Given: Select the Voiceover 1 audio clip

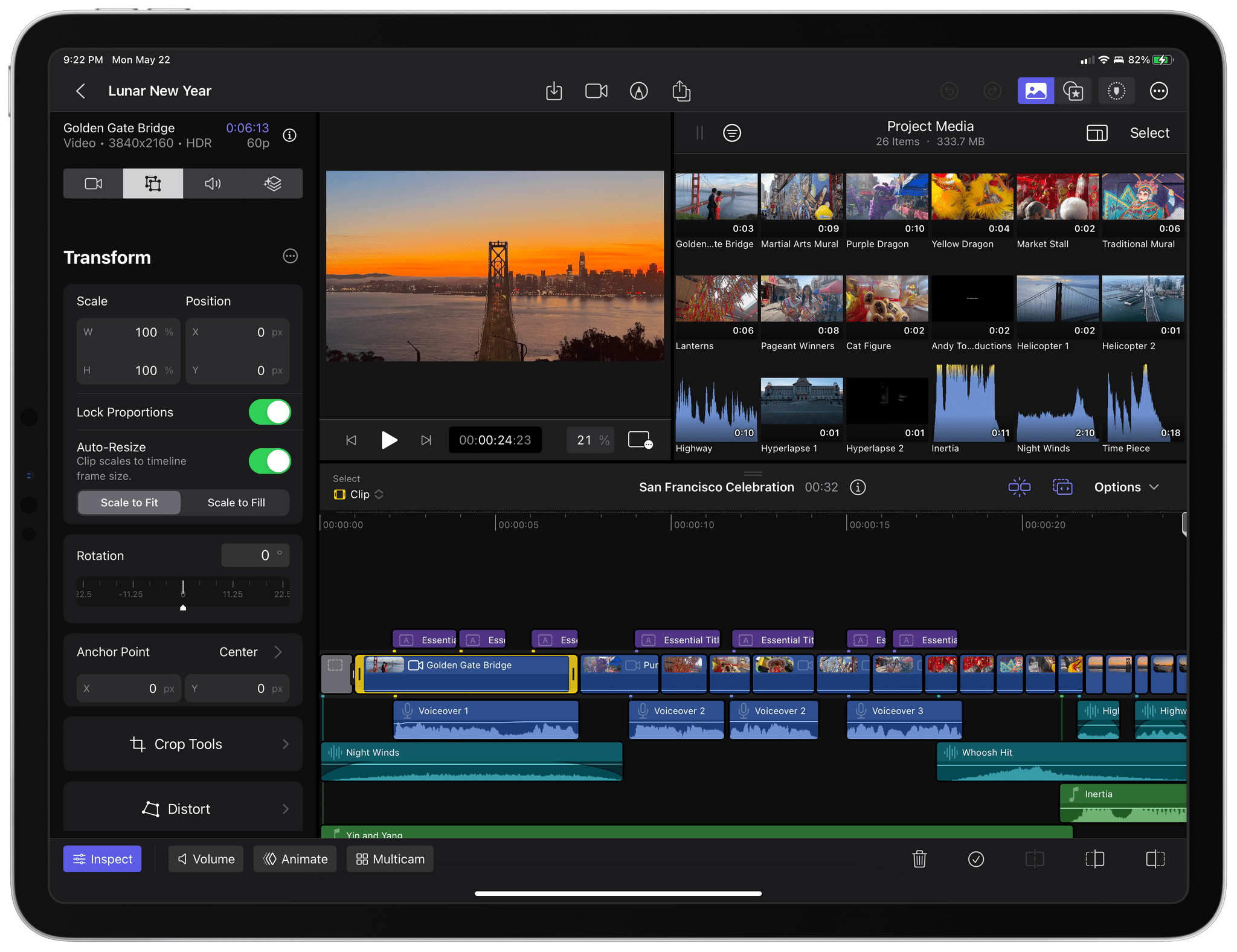Looking at the screenshot, I should point(486,719).
